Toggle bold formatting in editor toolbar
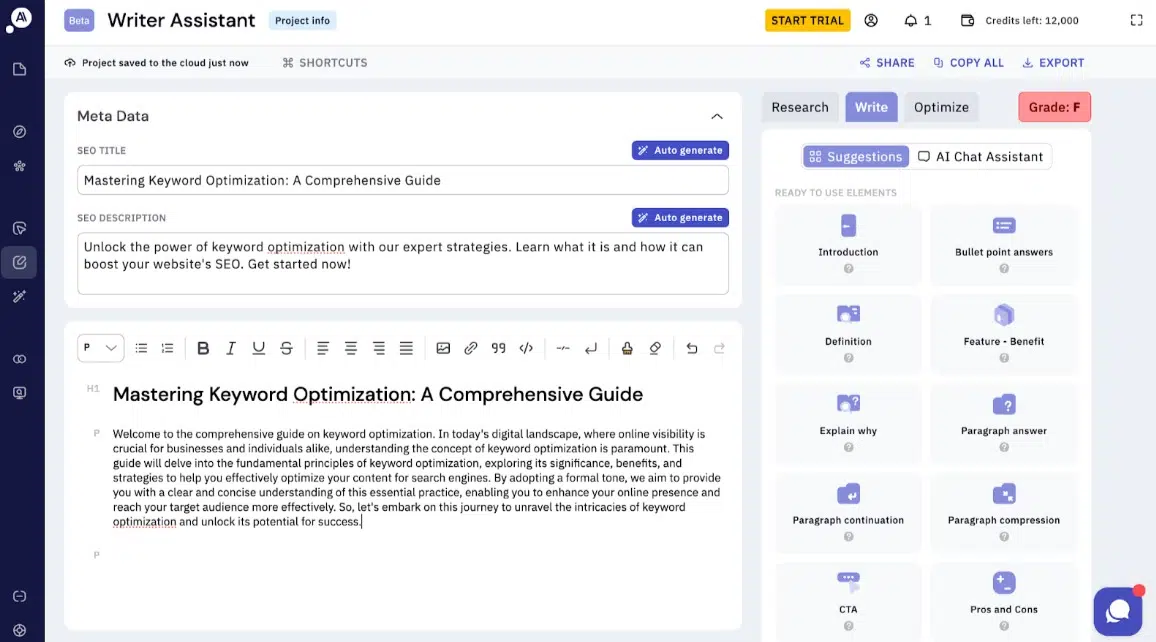 tap(203, 348)
